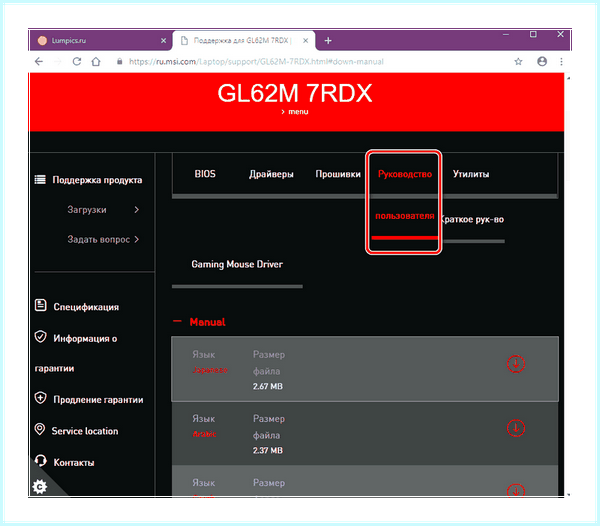This screenshot has height=526, width=600.
Task: Open the Продление гарантии link
Action: 98,400
